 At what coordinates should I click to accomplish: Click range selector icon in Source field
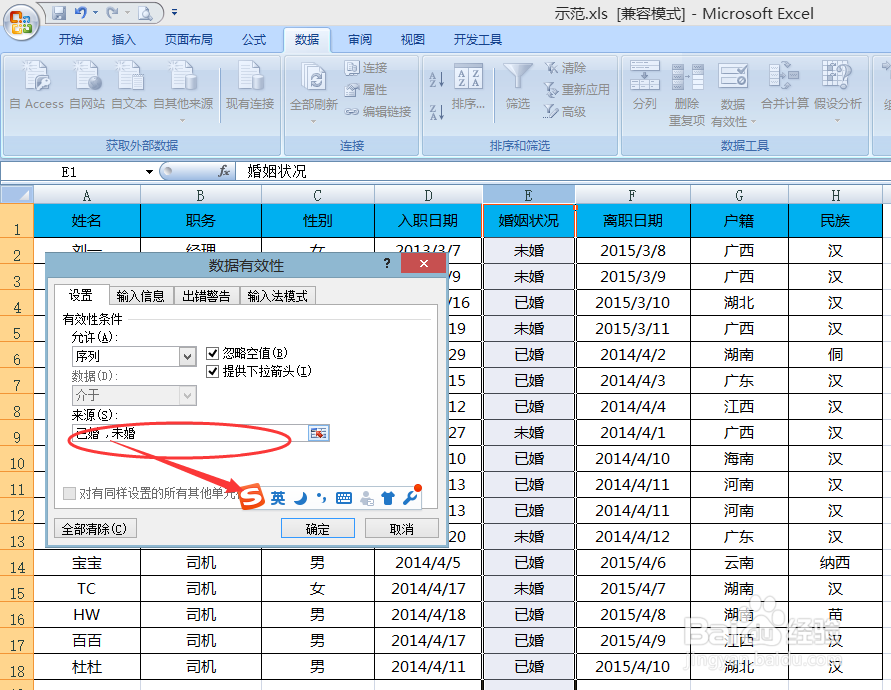319,433
